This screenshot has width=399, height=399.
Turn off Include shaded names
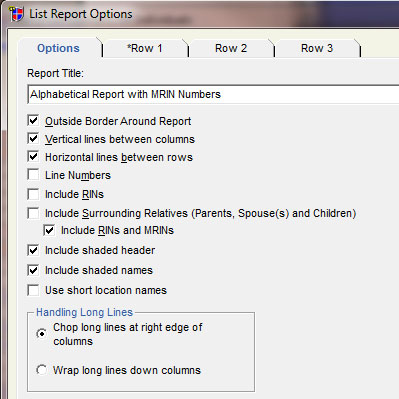[33, 270]
